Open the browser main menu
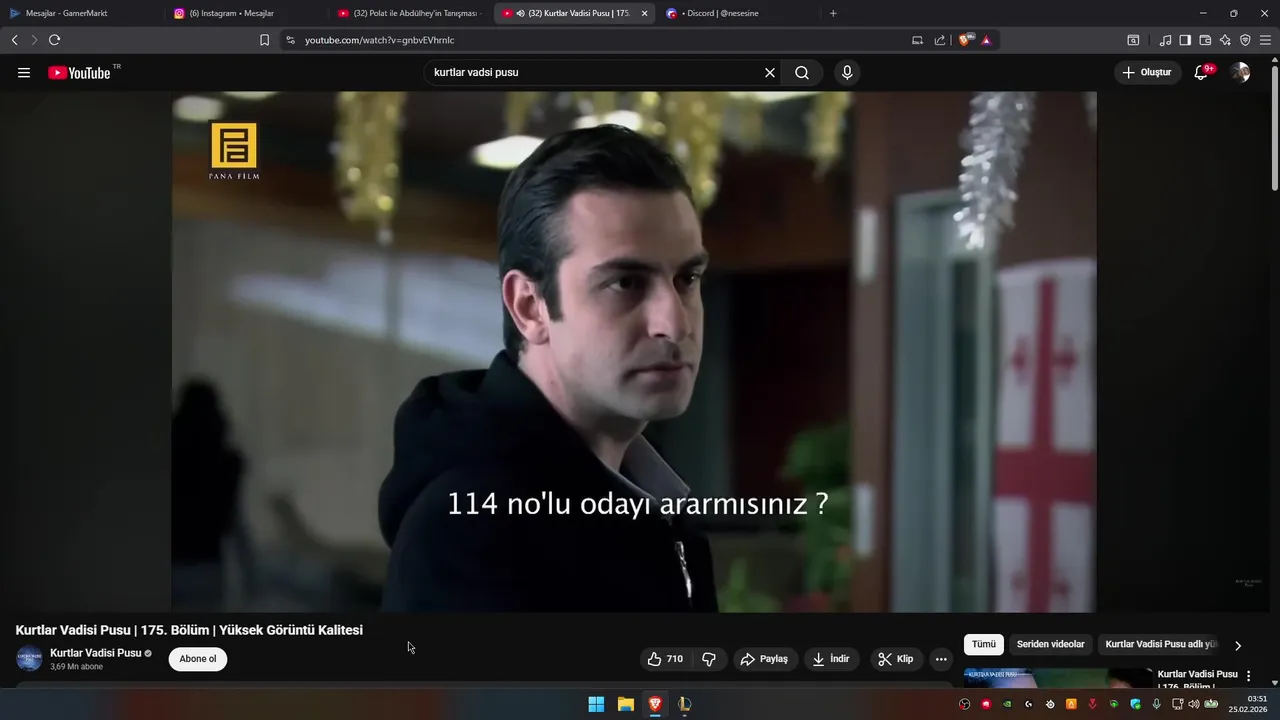Image resolution: width=1280 pixels, height=720 pixels. (1265, 40)
